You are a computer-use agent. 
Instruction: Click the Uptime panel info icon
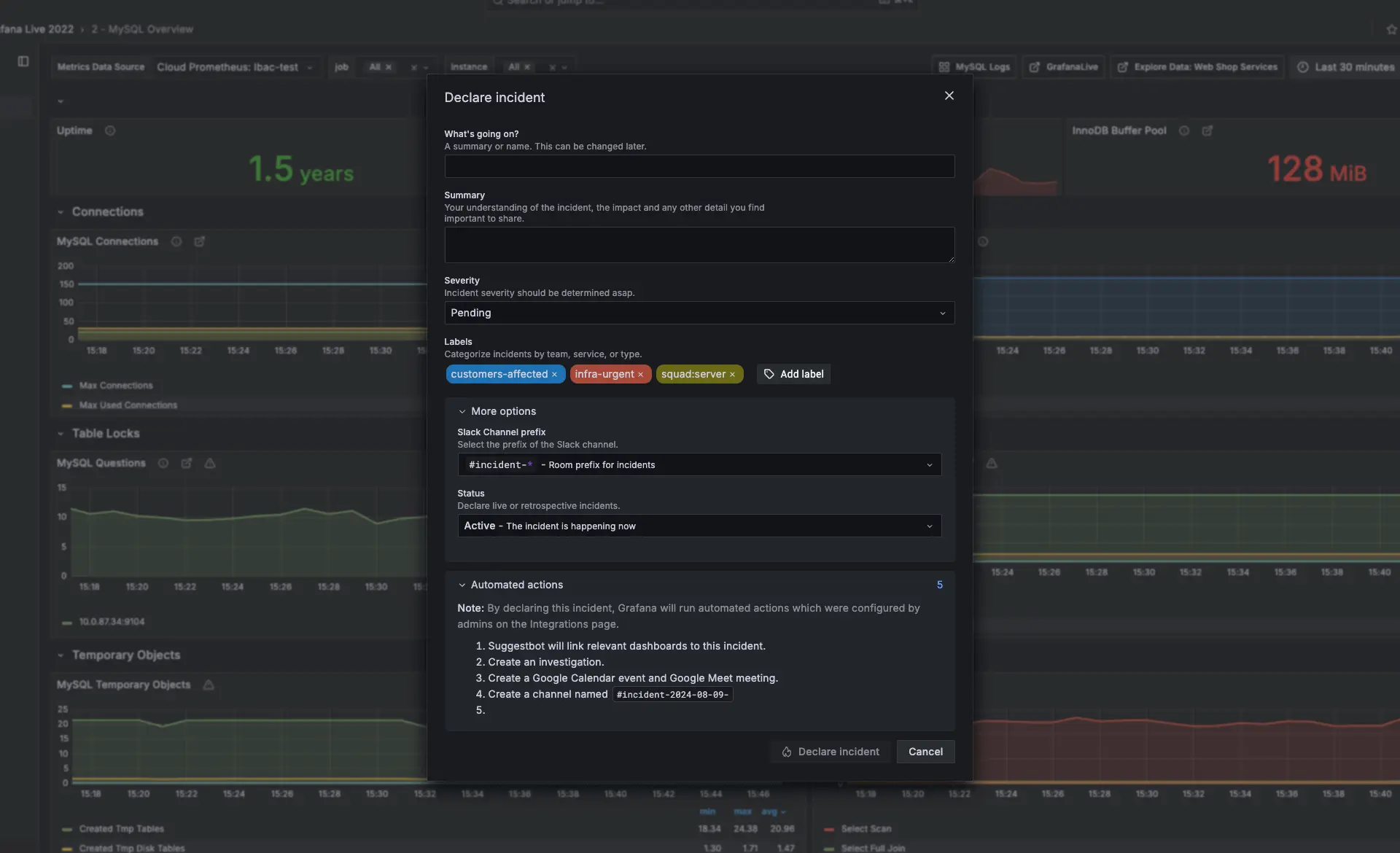110,131
